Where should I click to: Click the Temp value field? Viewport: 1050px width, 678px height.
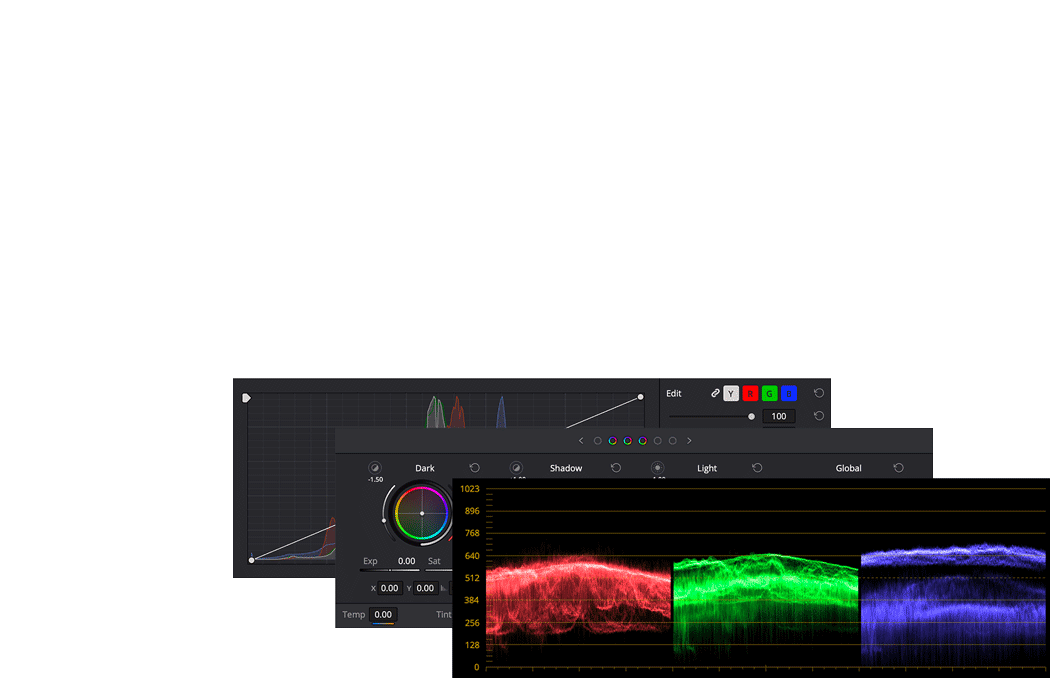click(x=383, y=615)
